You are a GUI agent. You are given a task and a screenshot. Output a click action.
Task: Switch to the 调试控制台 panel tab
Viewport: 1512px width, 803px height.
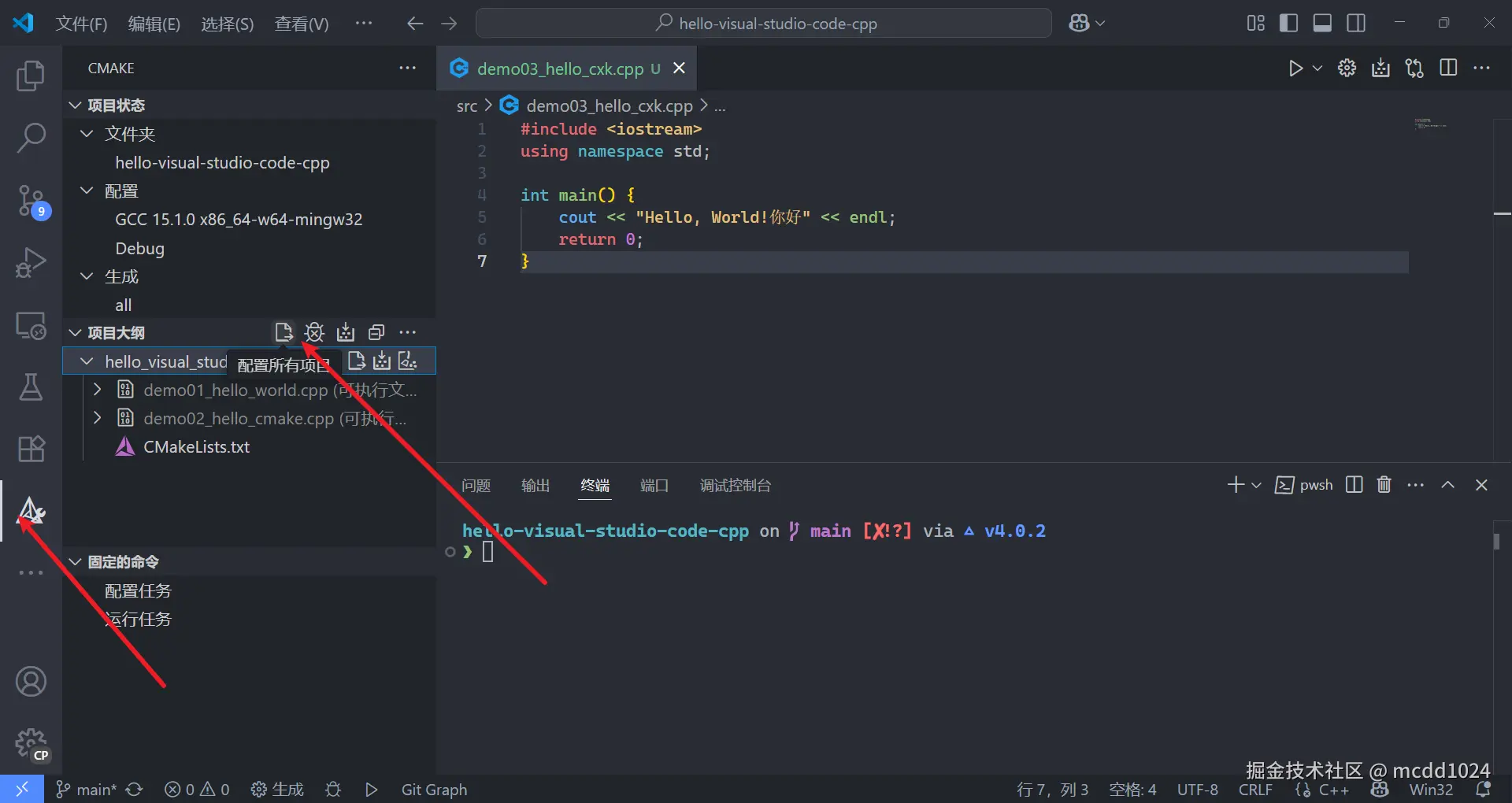735,485
